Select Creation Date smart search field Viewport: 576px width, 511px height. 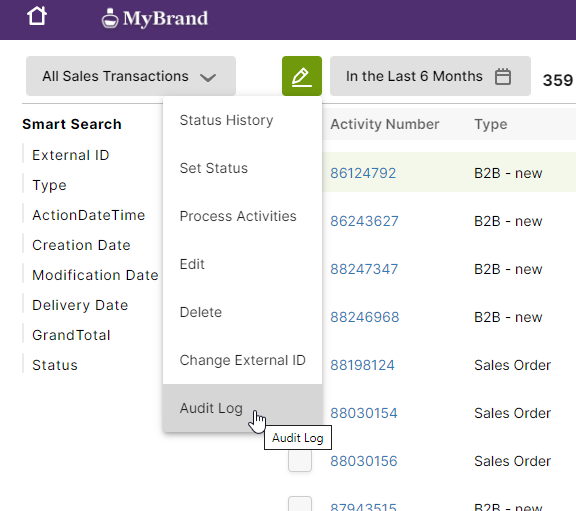click(81, 245)
